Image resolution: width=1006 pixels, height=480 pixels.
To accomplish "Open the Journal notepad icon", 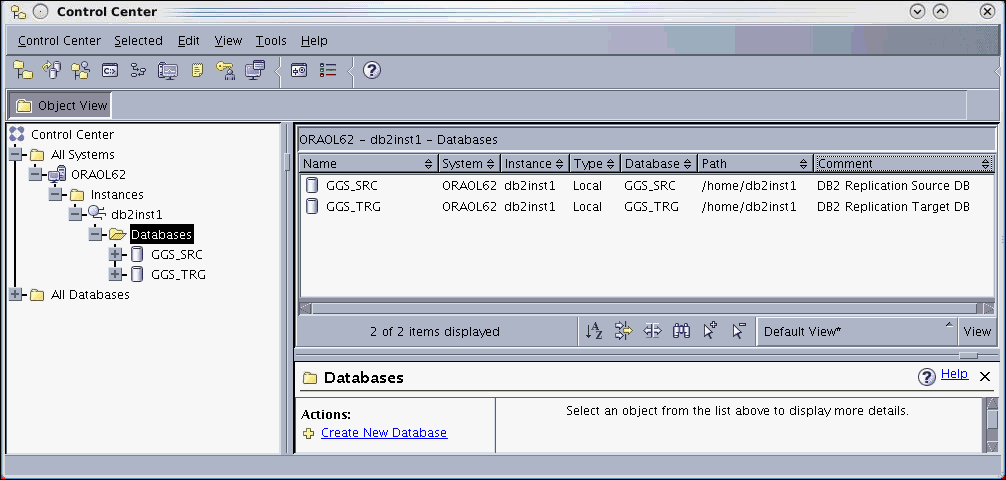I will (x=198, y=70).
